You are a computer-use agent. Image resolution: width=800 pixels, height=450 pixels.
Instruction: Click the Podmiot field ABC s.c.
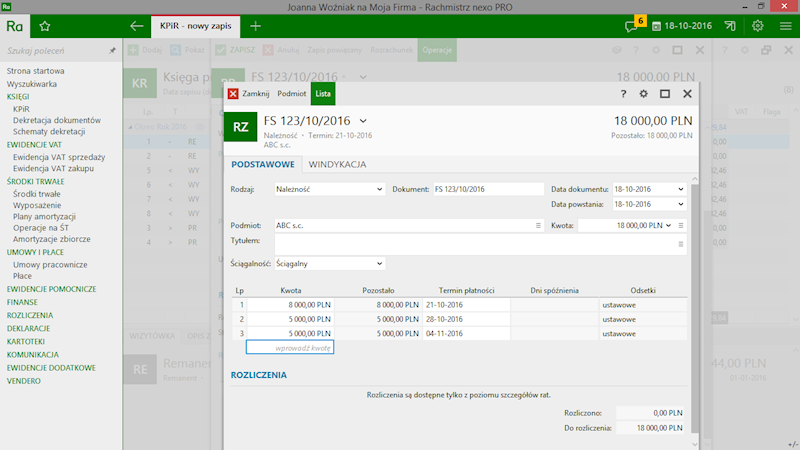click(x=404, y=226)
